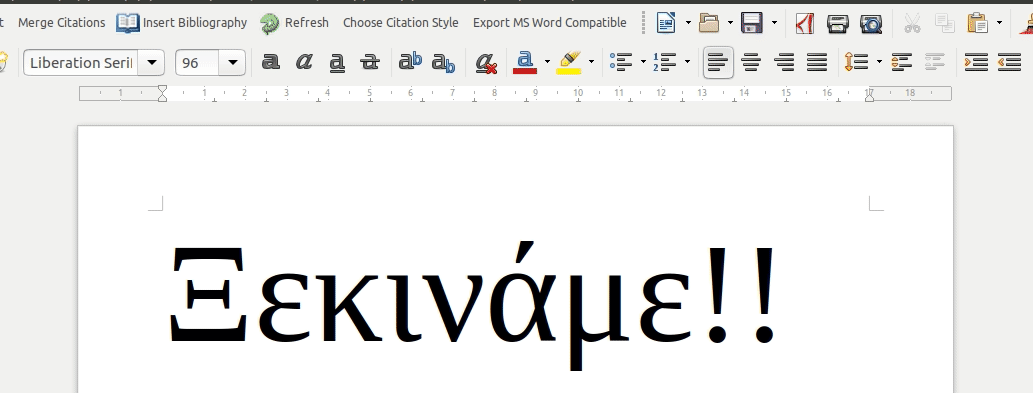This screenshot has width=1033, height=393.
Task: Toggle the bullet list icon
Action: tap(621, 63)
